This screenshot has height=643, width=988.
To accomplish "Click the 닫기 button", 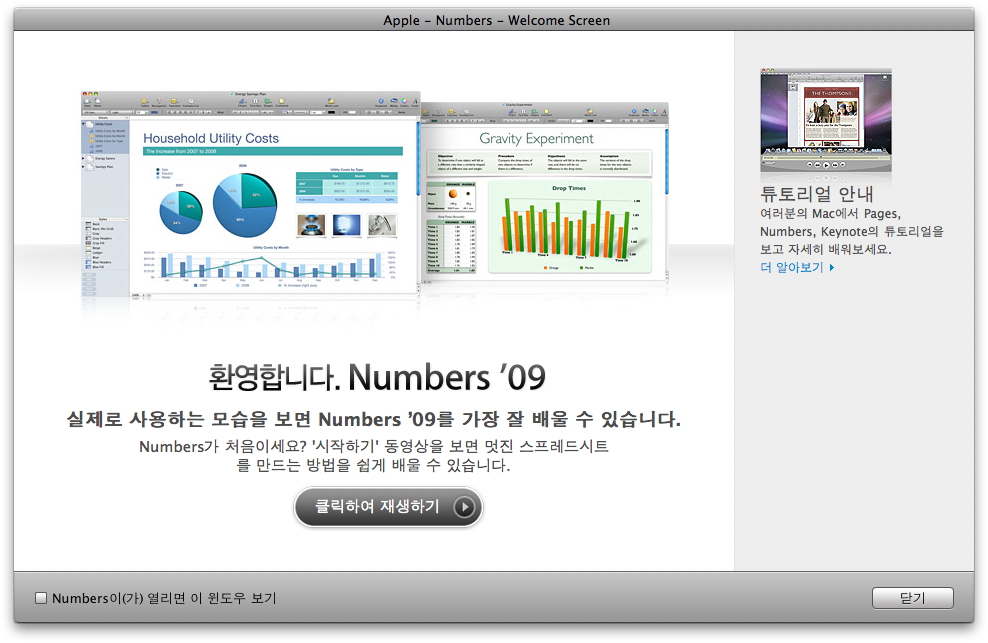I will [x=912, y=598].
